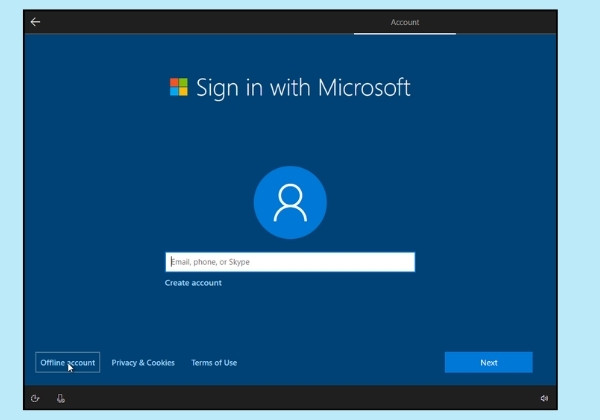Click the Microsoft four-color logo
The image size is (600, 420).
pyautogui.click(x=179, y=87)
